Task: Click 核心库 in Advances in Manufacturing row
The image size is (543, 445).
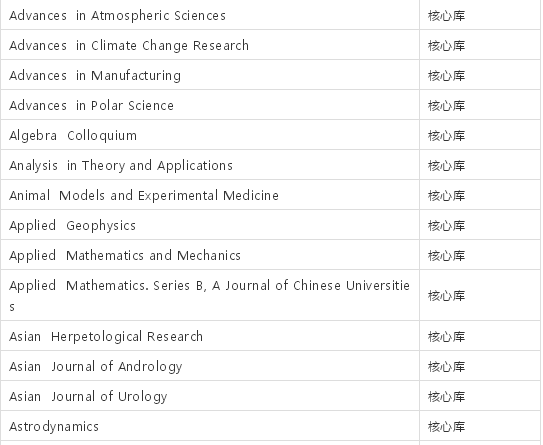Action: click(x=446, y=76)
